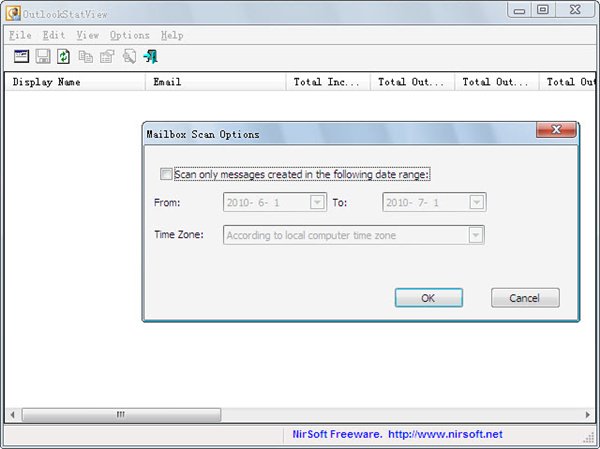Click the Exit door toolbar icon
This screenshot has height=449, width=600.
click(151, 56)
